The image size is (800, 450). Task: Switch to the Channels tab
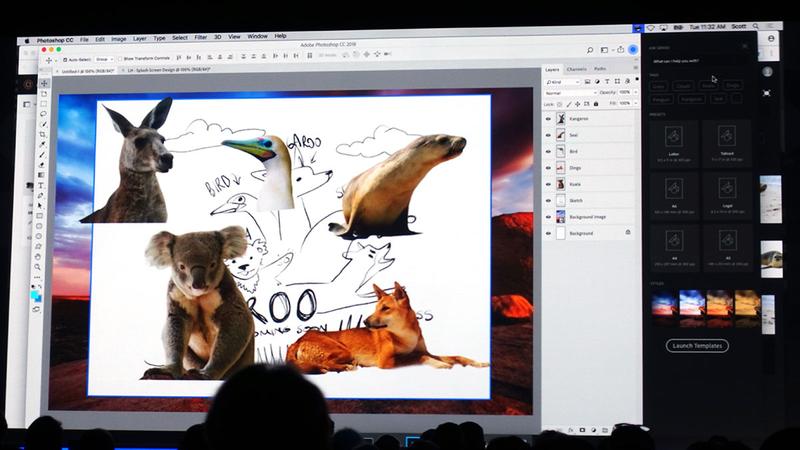[x=577, y=70]
